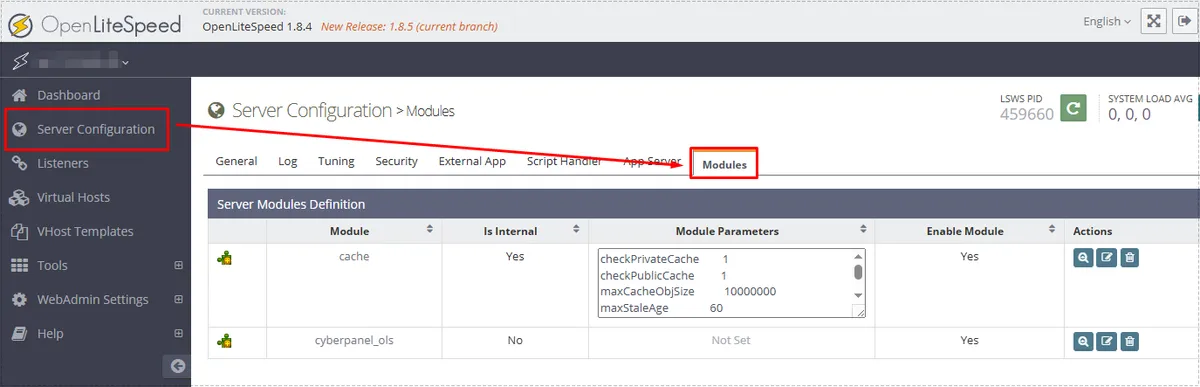Switch to the Tuning tab
This screenshot has height=387, width=1200.
point(336,161)
